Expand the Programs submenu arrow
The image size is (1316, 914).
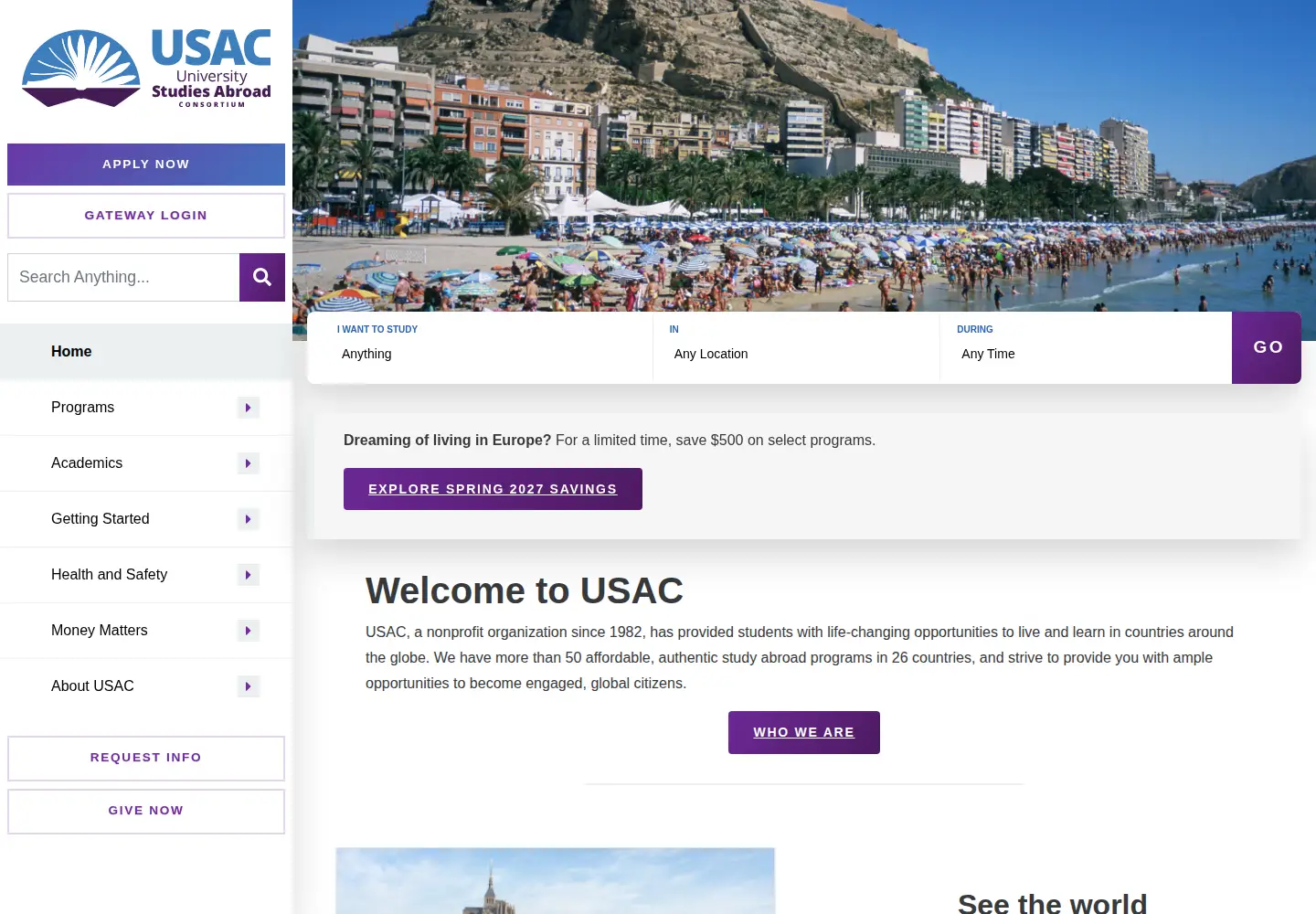click(248, 408)
